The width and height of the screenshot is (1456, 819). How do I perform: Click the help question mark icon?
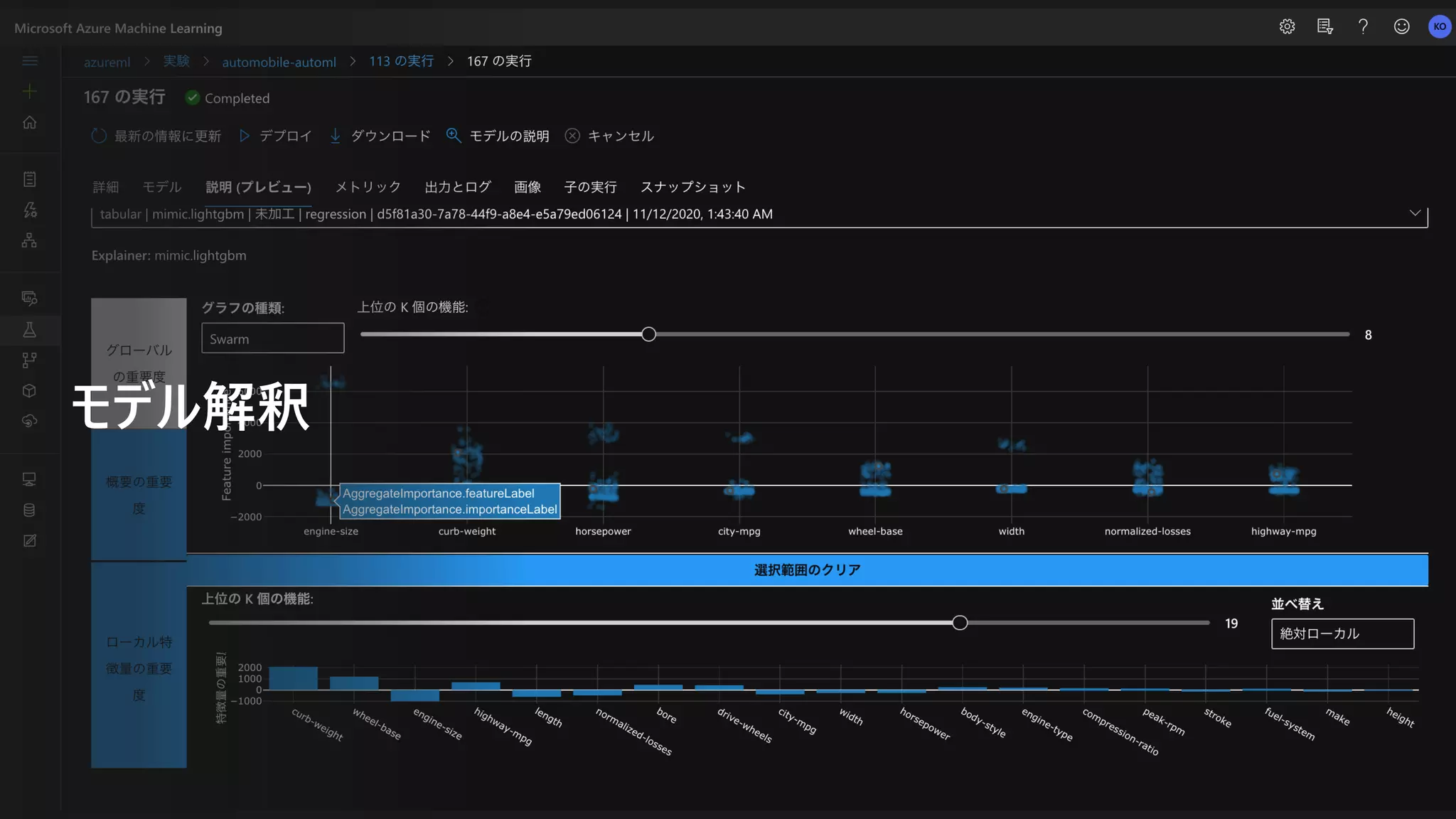click(1363, 27)
